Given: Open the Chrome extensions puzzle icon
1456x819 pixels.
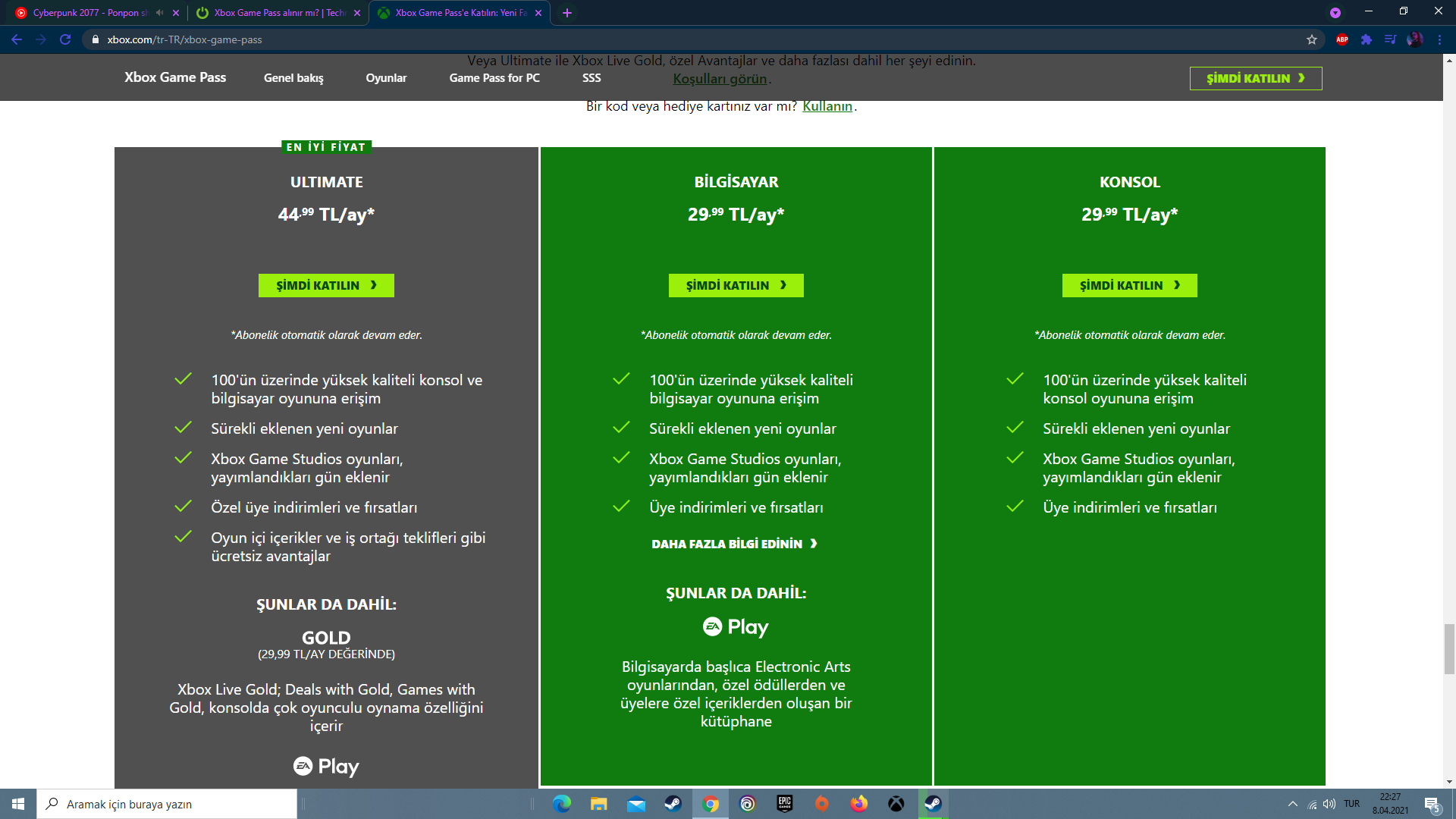Looking at the screenshot, I should [x=1366, y=39].
